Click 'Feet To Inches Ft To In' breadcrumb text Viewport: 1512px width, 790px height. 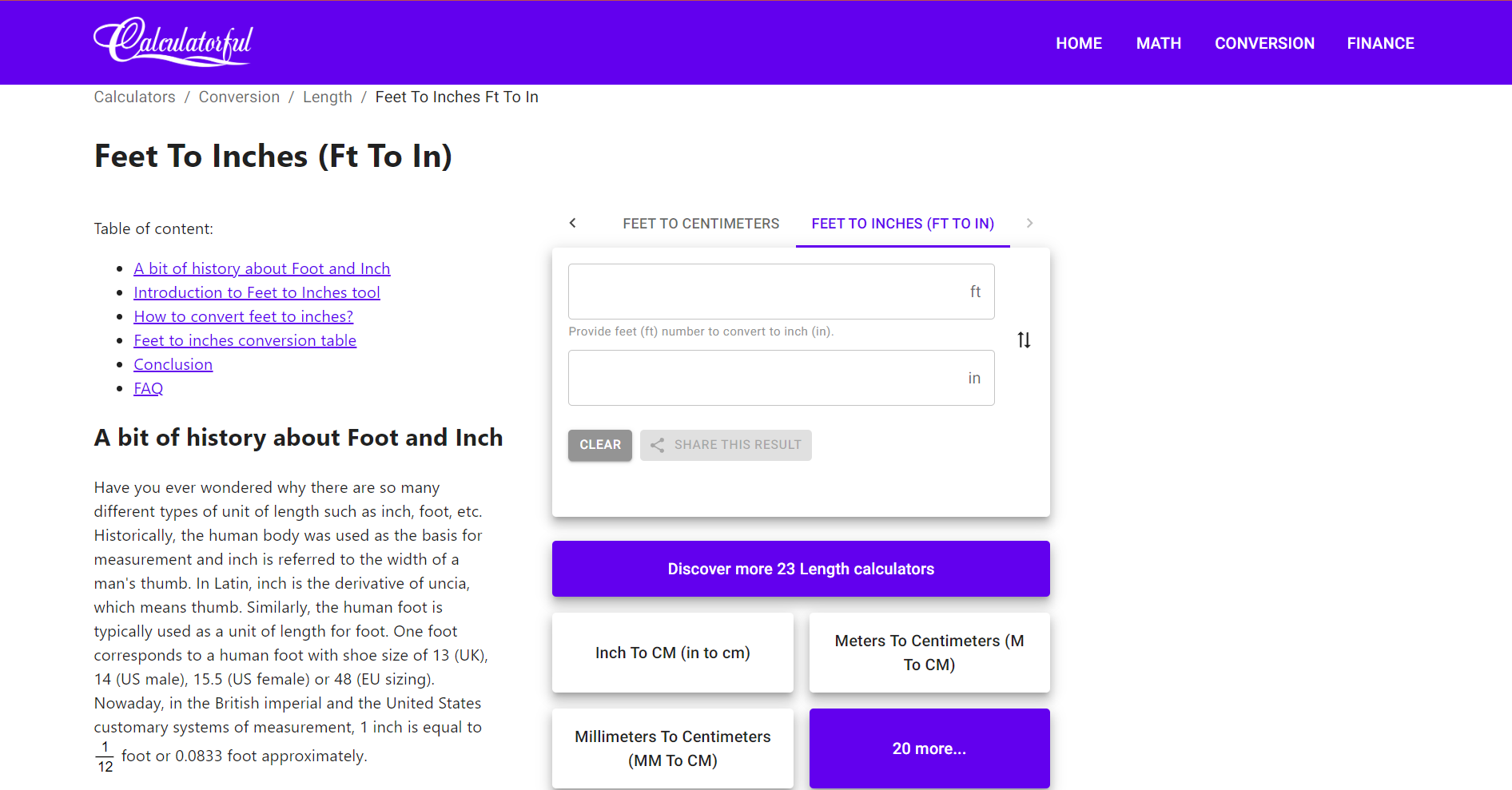(456, 97)
